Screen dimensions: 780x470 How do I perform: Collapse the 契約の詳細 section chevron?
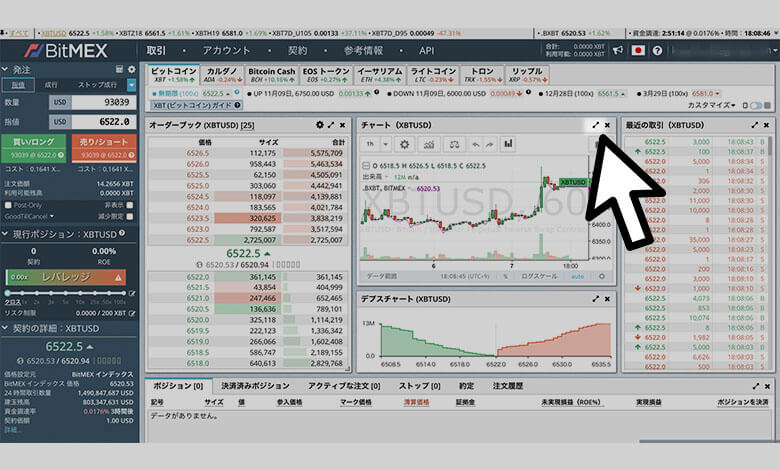[x=5, y=328]
